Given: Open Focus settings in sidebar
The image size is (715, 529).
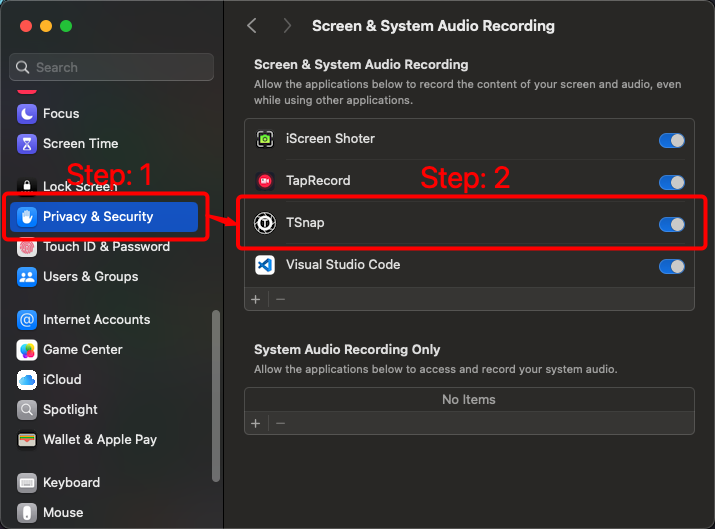Looking at the screenshot, I should [60, 113].
